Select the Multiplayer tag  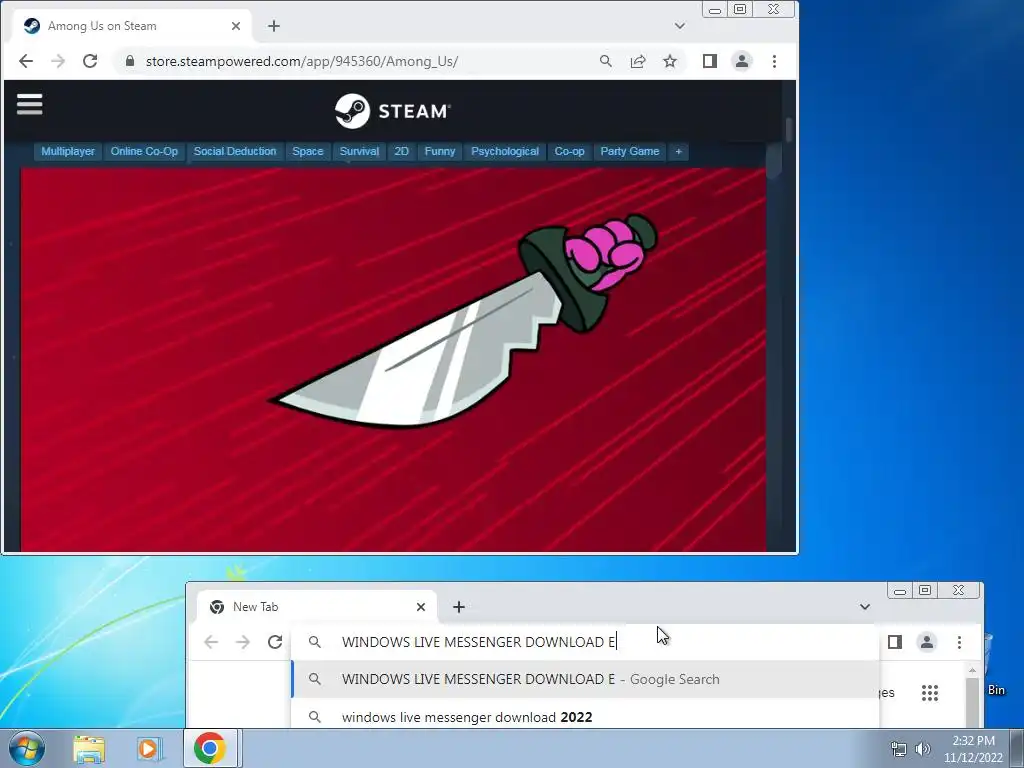[x=68, y=152]
